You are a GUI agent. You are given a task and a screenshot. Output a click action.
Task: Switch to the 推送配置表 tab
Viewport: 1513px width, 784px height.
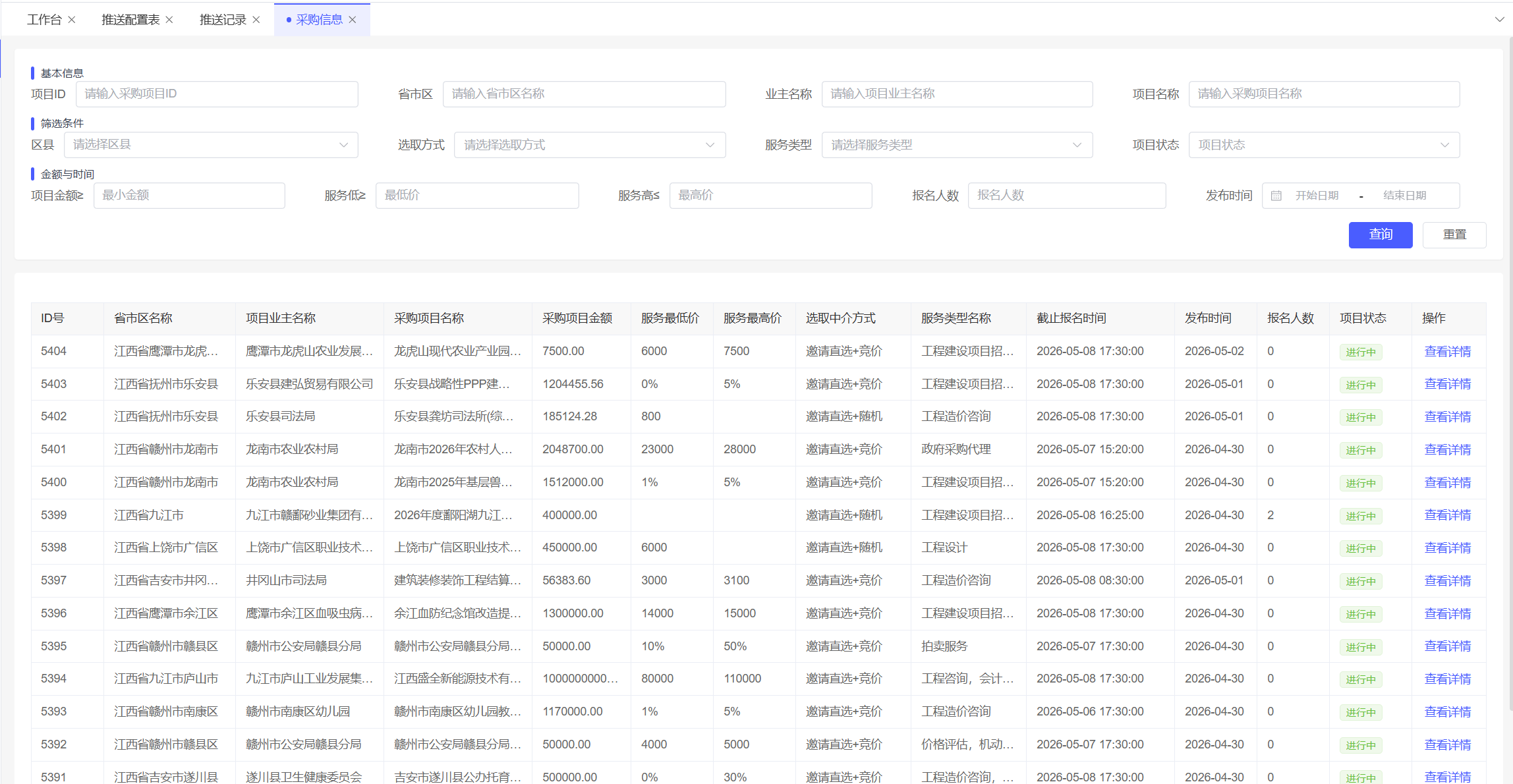point(130,20)
